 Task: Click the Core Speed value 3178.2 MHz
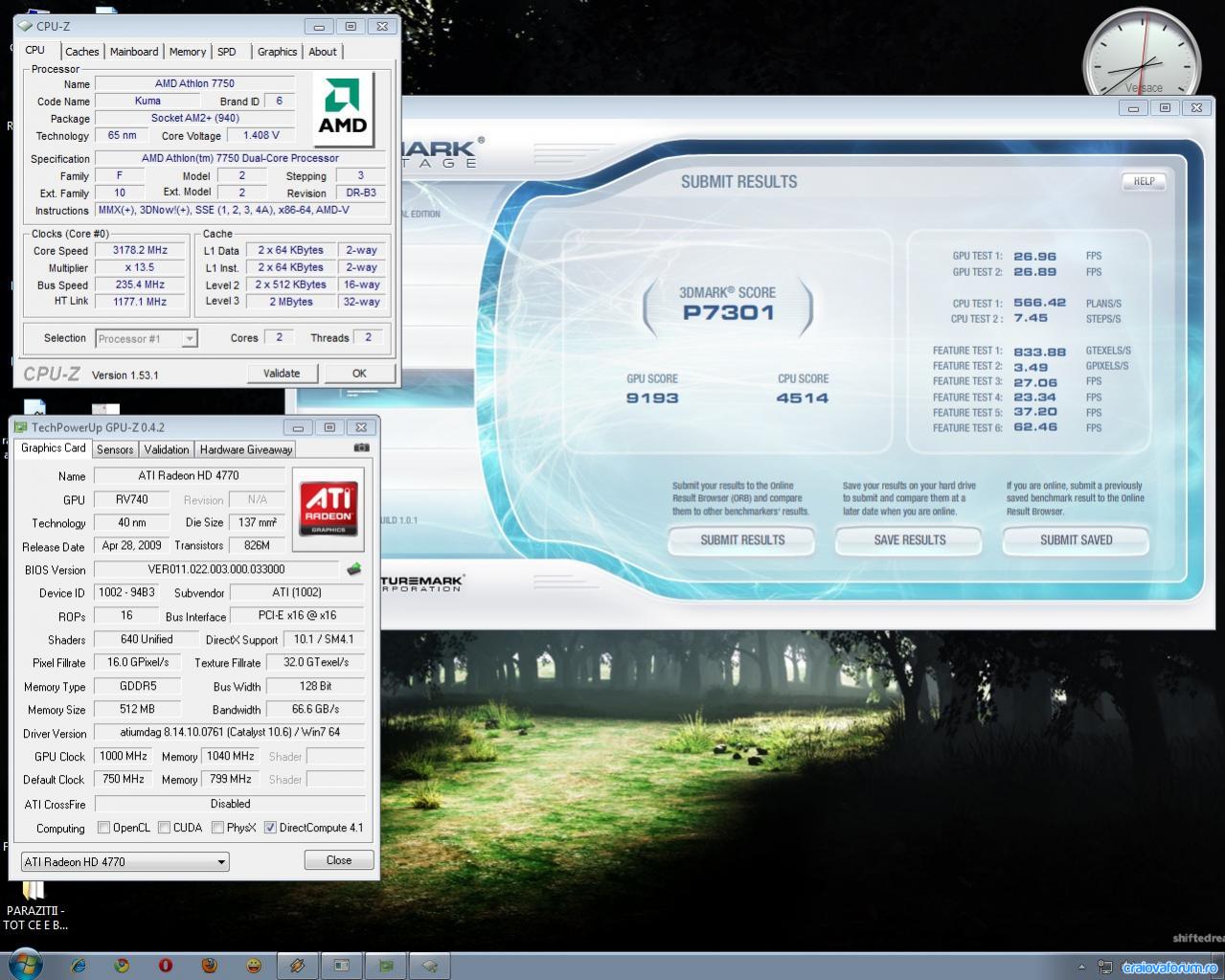pos(140,250)
